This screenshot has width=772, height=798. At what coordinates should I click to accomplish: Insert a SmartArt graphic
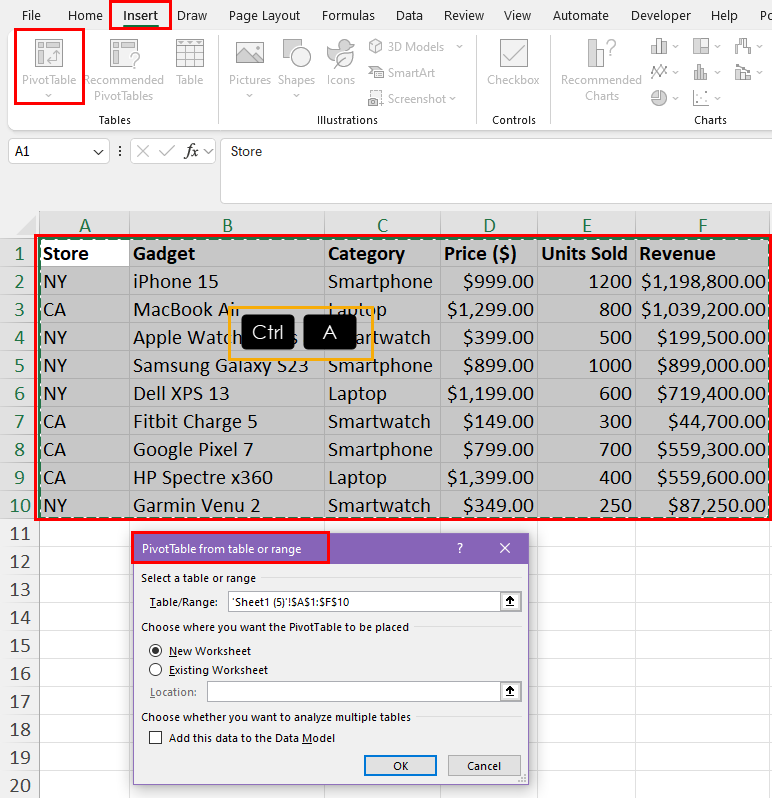pos(402,73)
